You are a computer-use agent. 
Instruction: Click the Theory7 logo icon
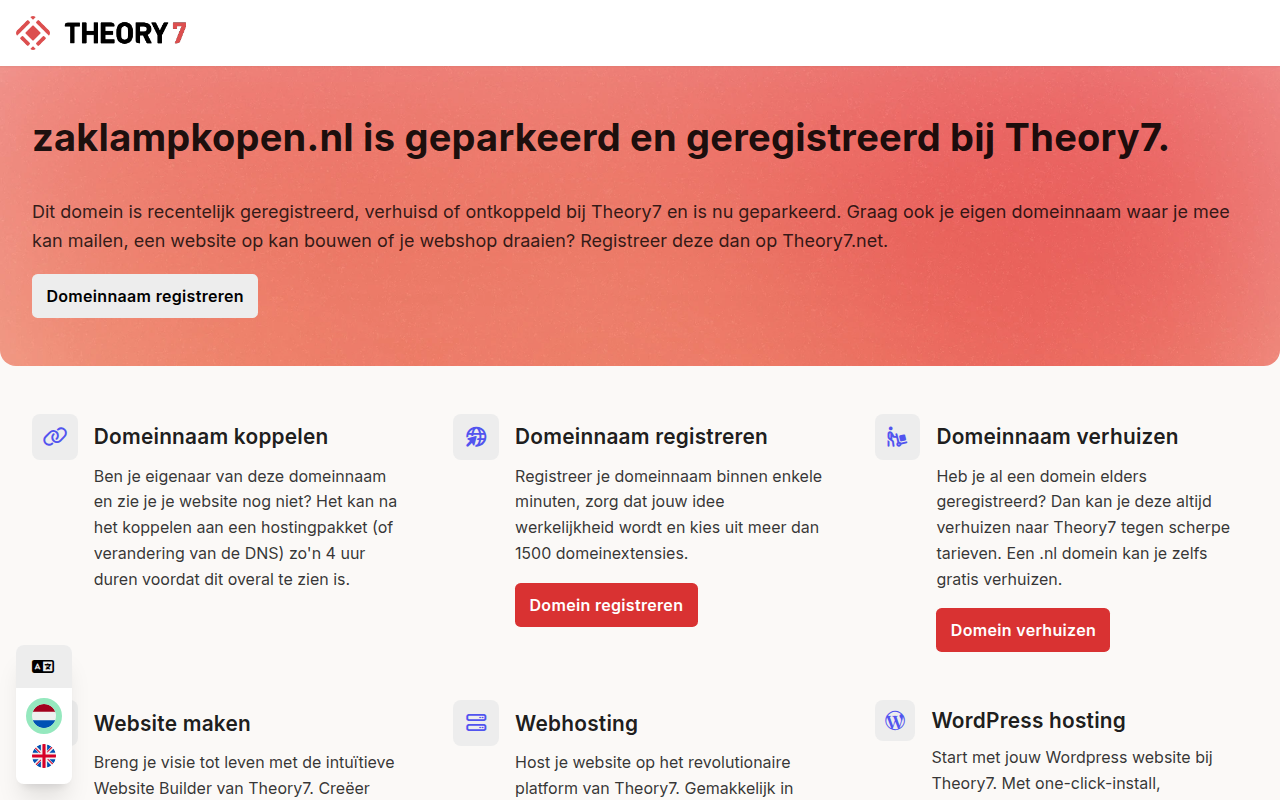click(x=33, y=33)
